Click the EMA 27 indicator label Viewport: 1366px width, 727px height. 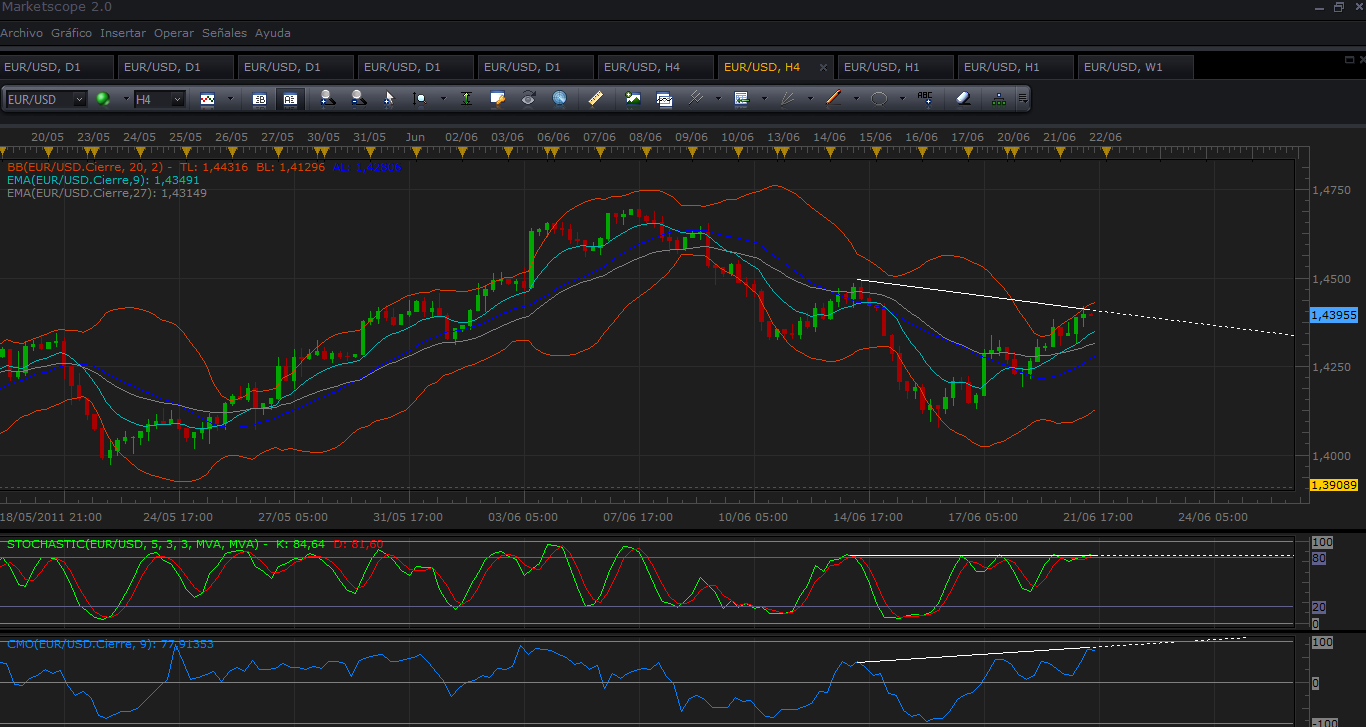pyautogui.click(x=107, y=193)
